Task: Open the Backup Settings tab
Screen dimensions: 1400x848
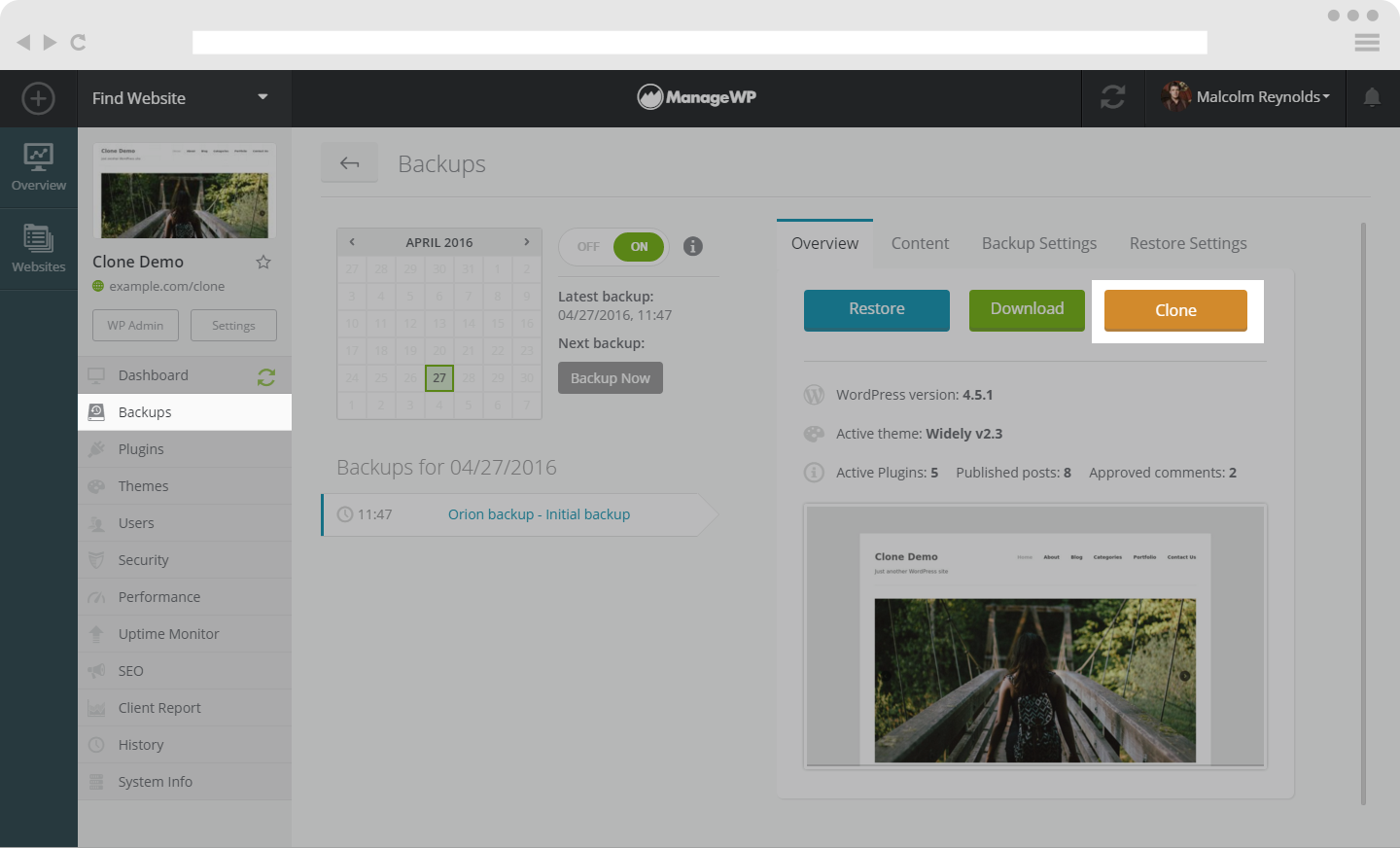Action: click(1039, 244)
